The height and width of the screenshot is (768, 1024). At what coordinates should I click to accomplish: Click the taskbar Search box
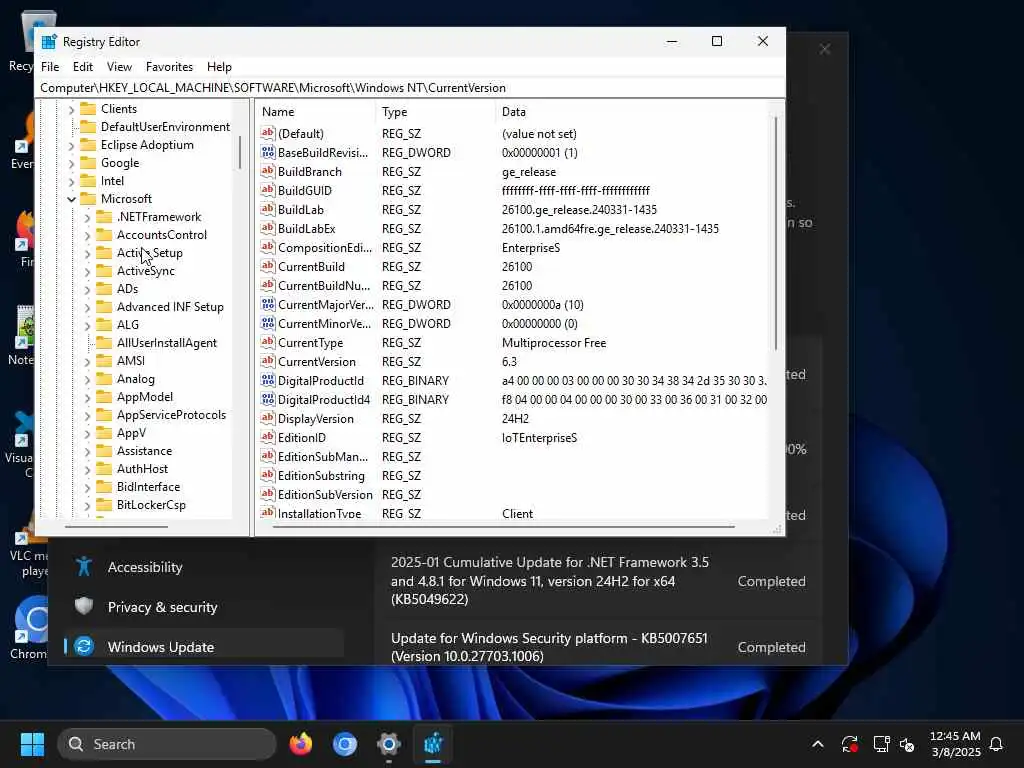pyautogui.click(x=167, y=744)
